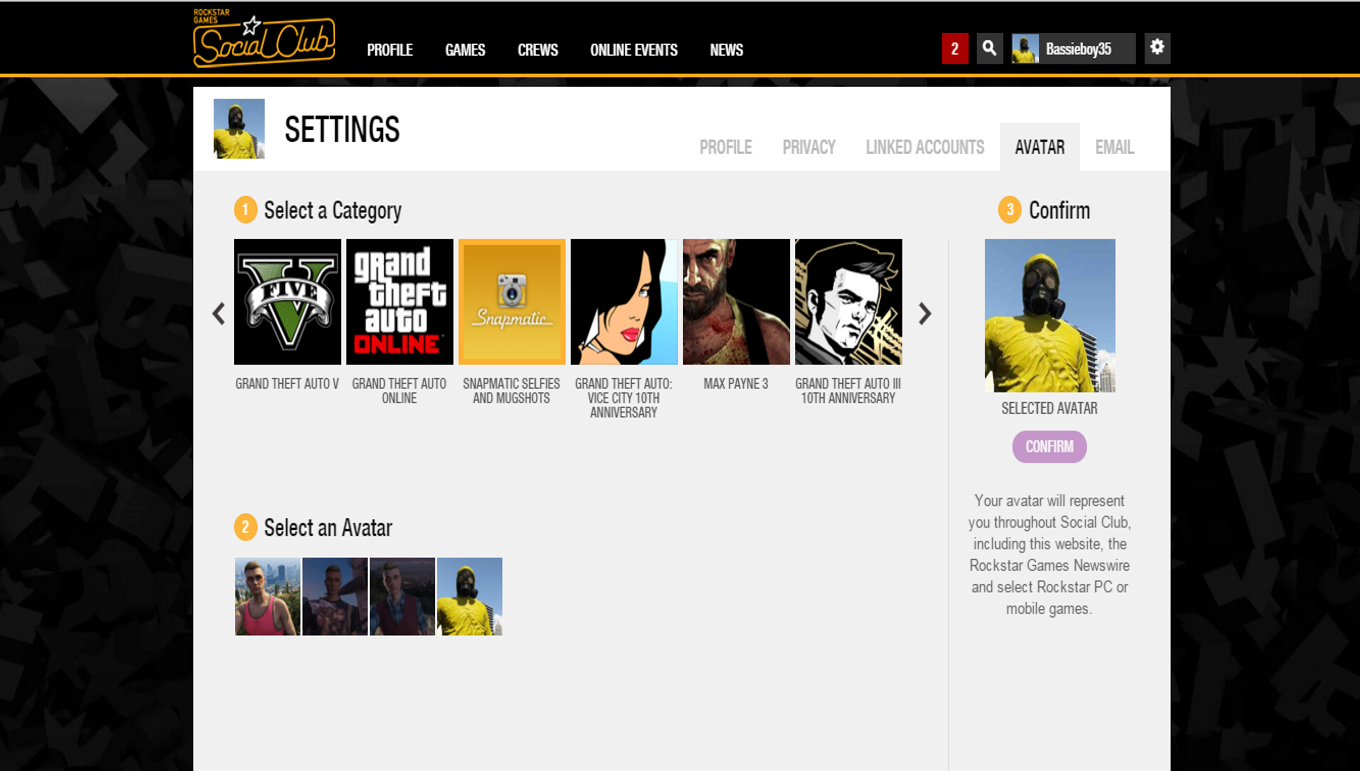
Task: Pick the second avatar in the avatar row
Action: (335, 597)
